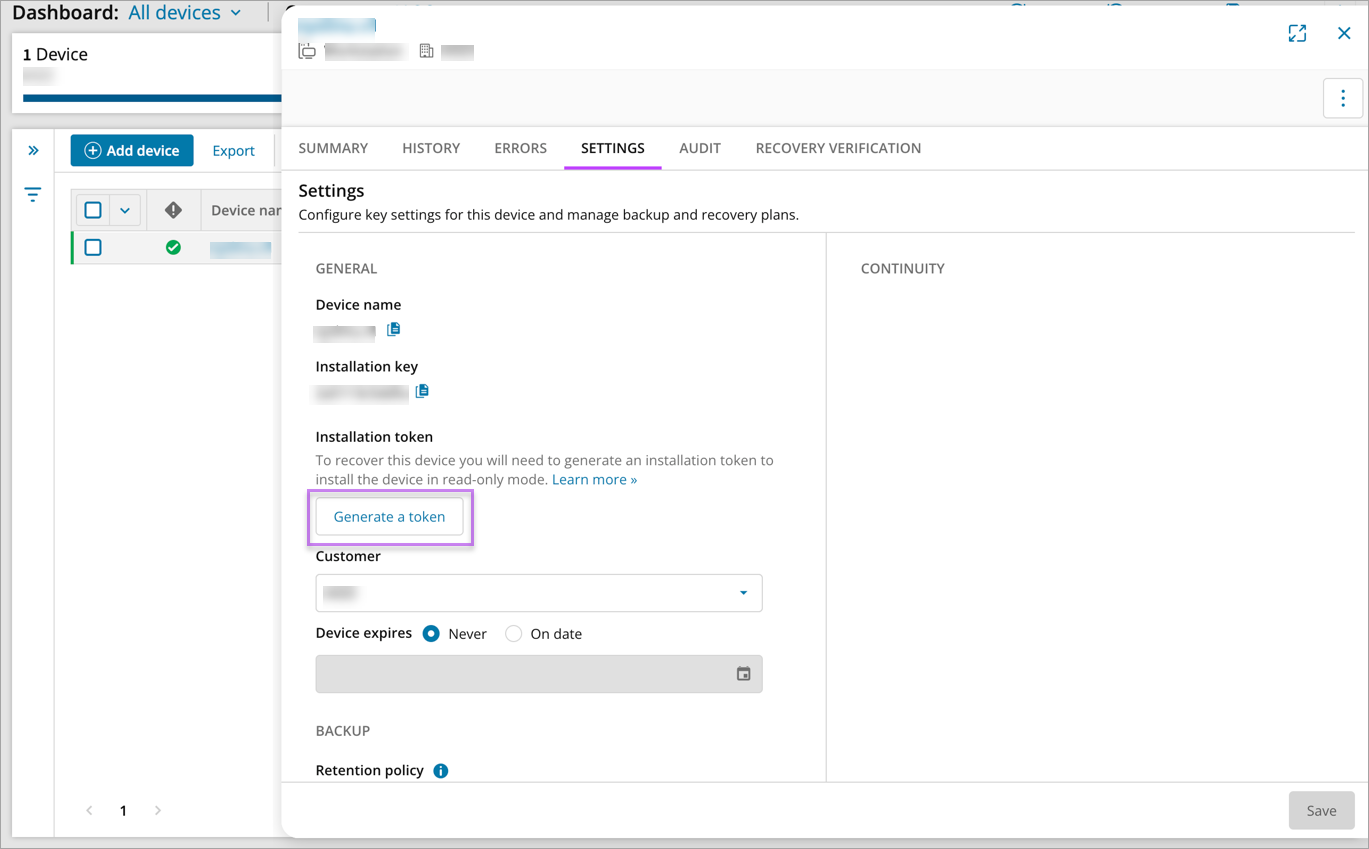The image size is (1369, 849).
Task: Click the filter icon in the sidebar
Action: click(33, 195)
